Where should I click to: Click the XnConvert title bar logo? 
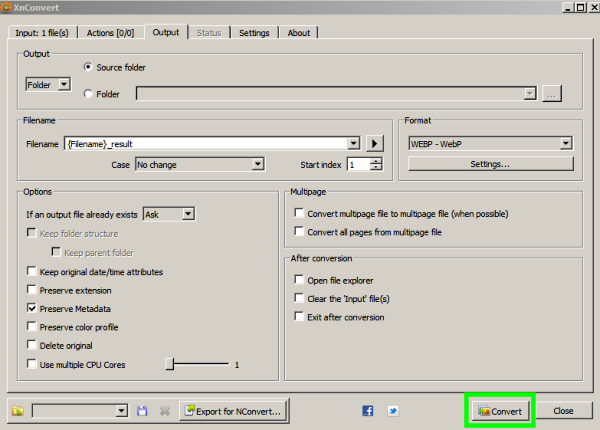6,7
